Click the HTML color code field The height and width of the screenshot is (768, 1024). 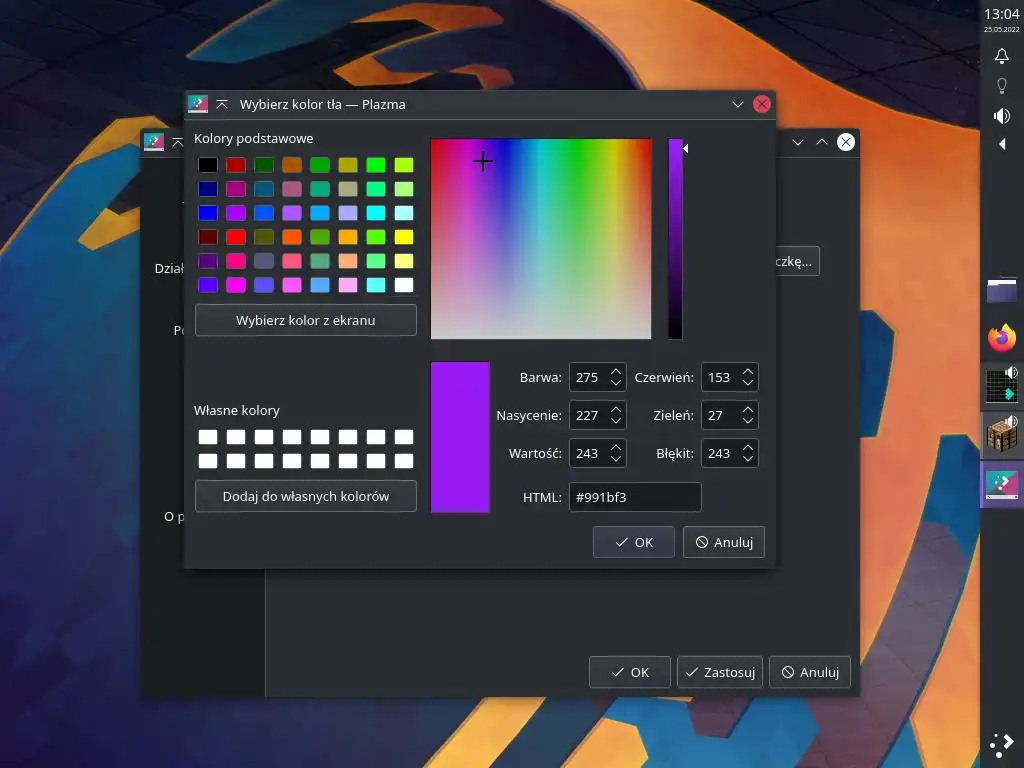(635, 498)
